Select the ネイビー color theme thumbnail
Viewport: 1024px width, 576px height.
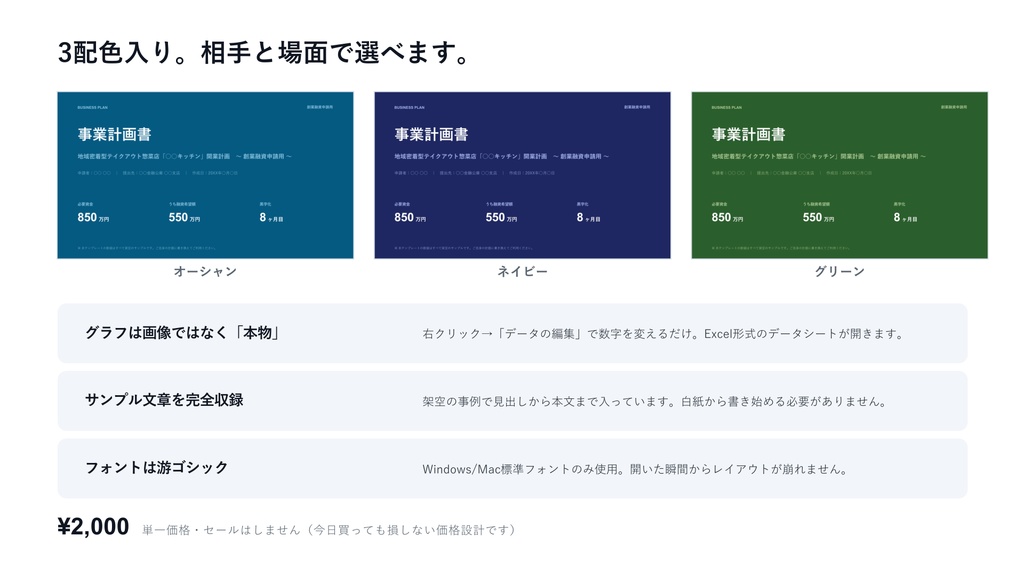coord(522,175)
